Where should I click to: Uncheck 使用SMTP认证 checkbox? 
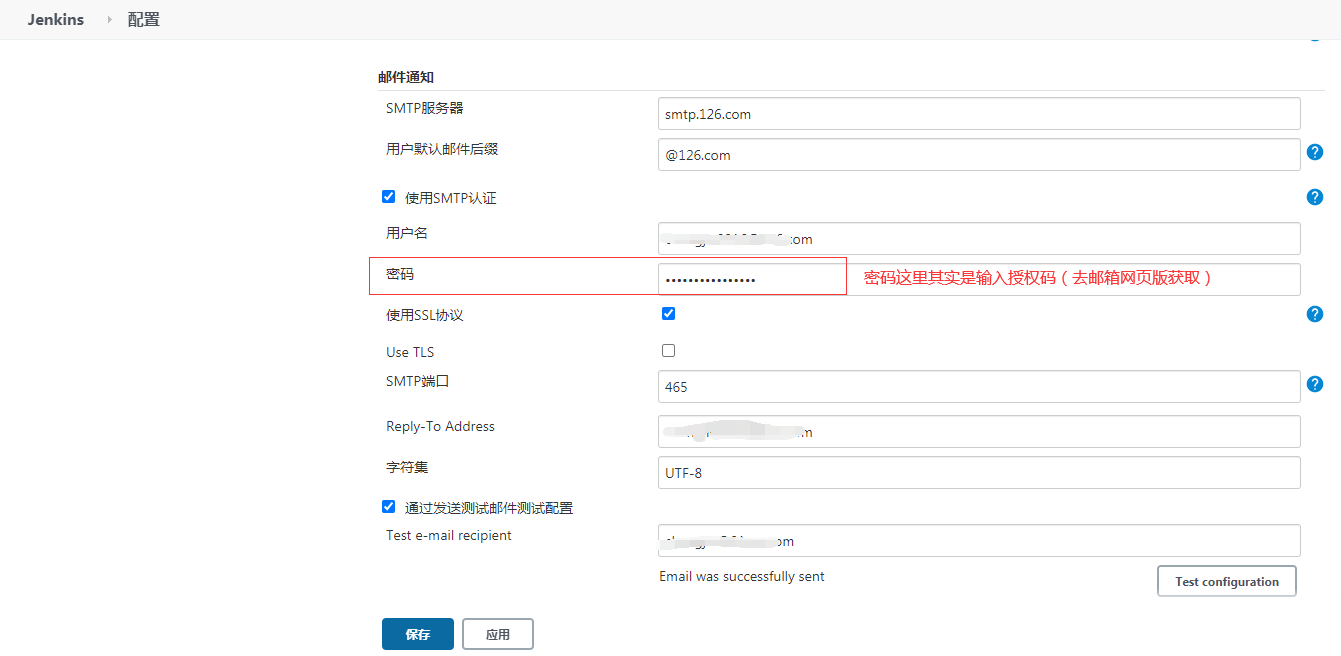click(388, 196)
